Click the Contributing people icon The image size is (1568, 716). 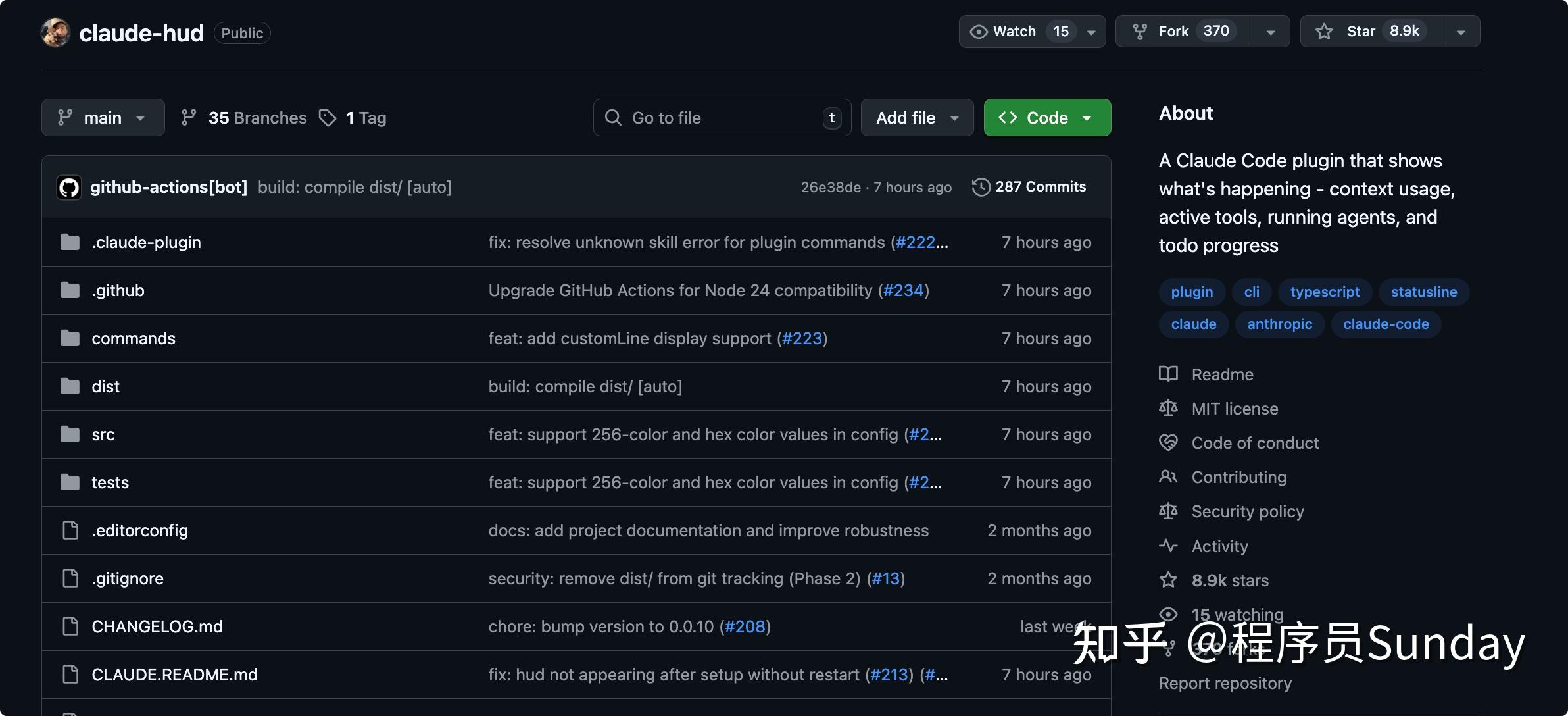(x=1168, y=476)
